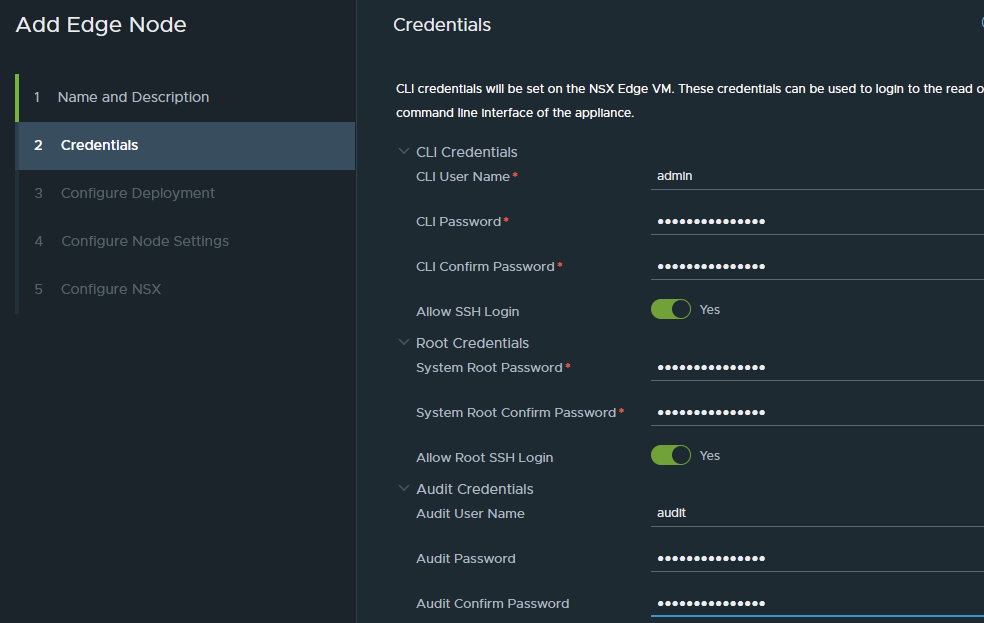The image size is (984, 623).
Task: Collapse the Root Credentials section chevron
Action: click(404, 343)
